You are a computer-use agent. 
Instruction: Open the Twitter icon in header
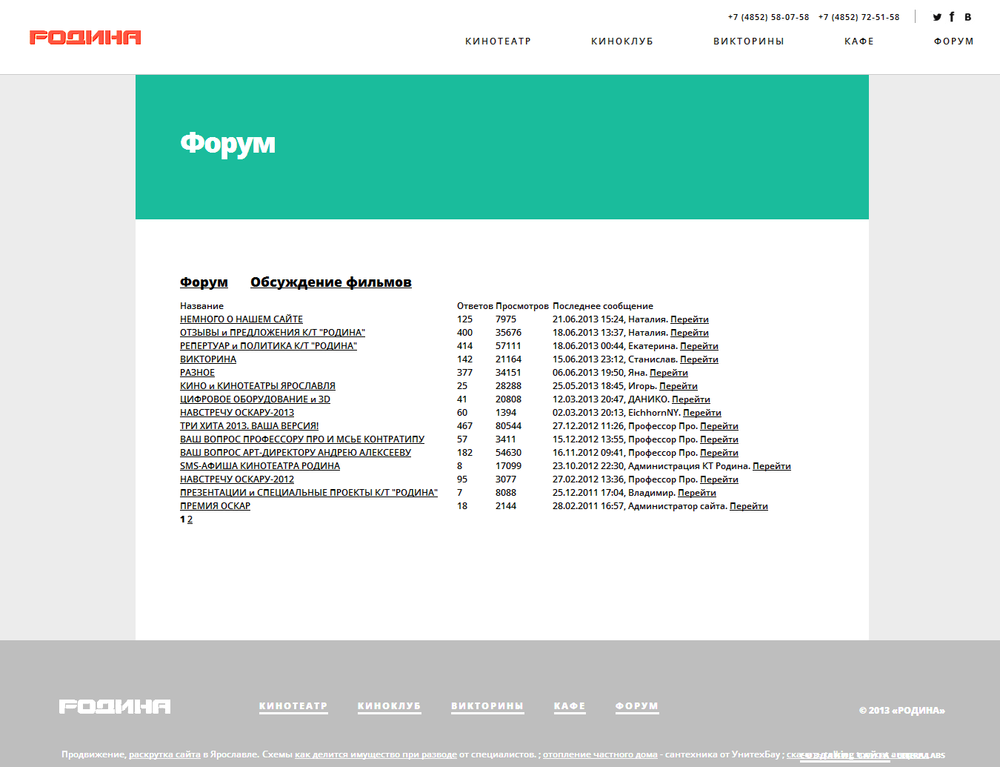pos(937,17)
